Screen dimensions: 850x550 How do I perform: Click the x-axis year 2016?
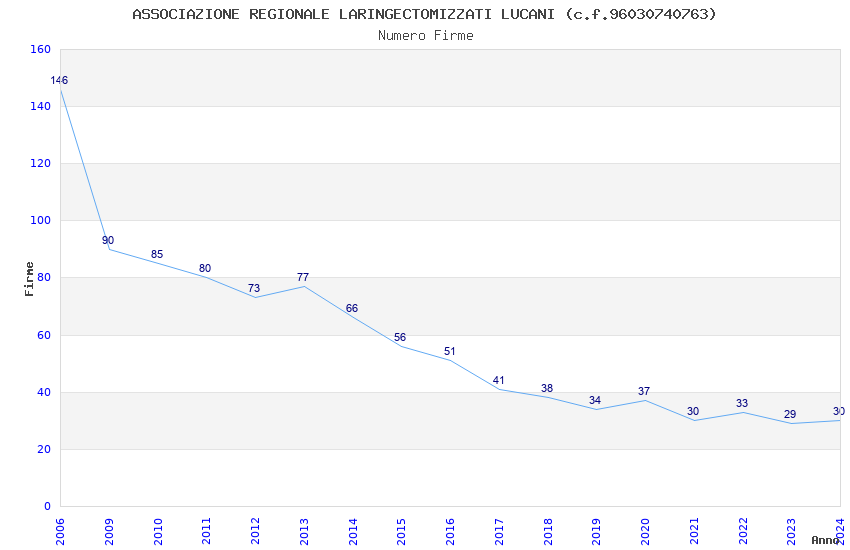pos(450,531)
